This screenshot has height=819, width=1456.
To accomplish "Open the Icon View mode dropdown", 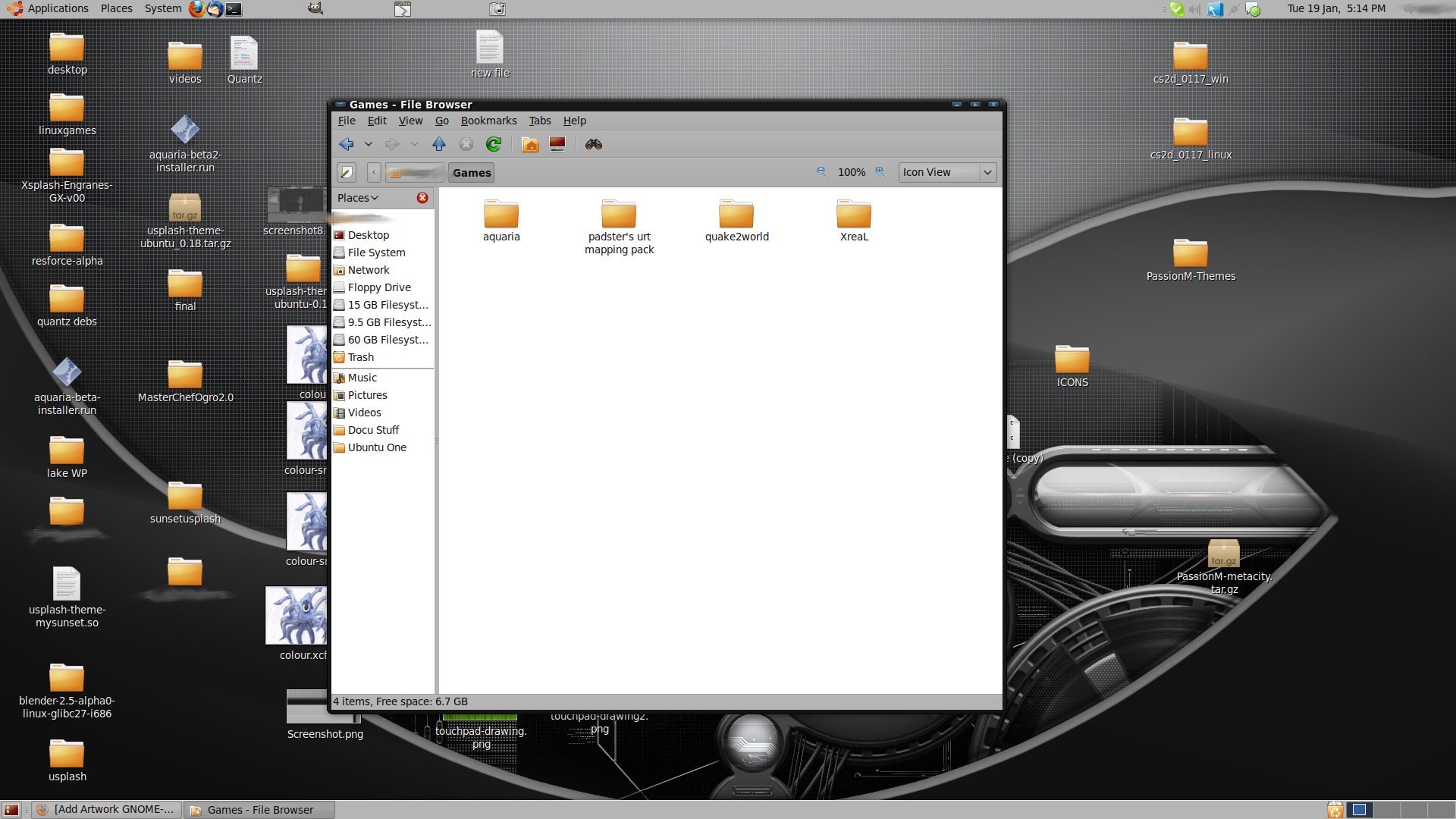I will point(947,173).
